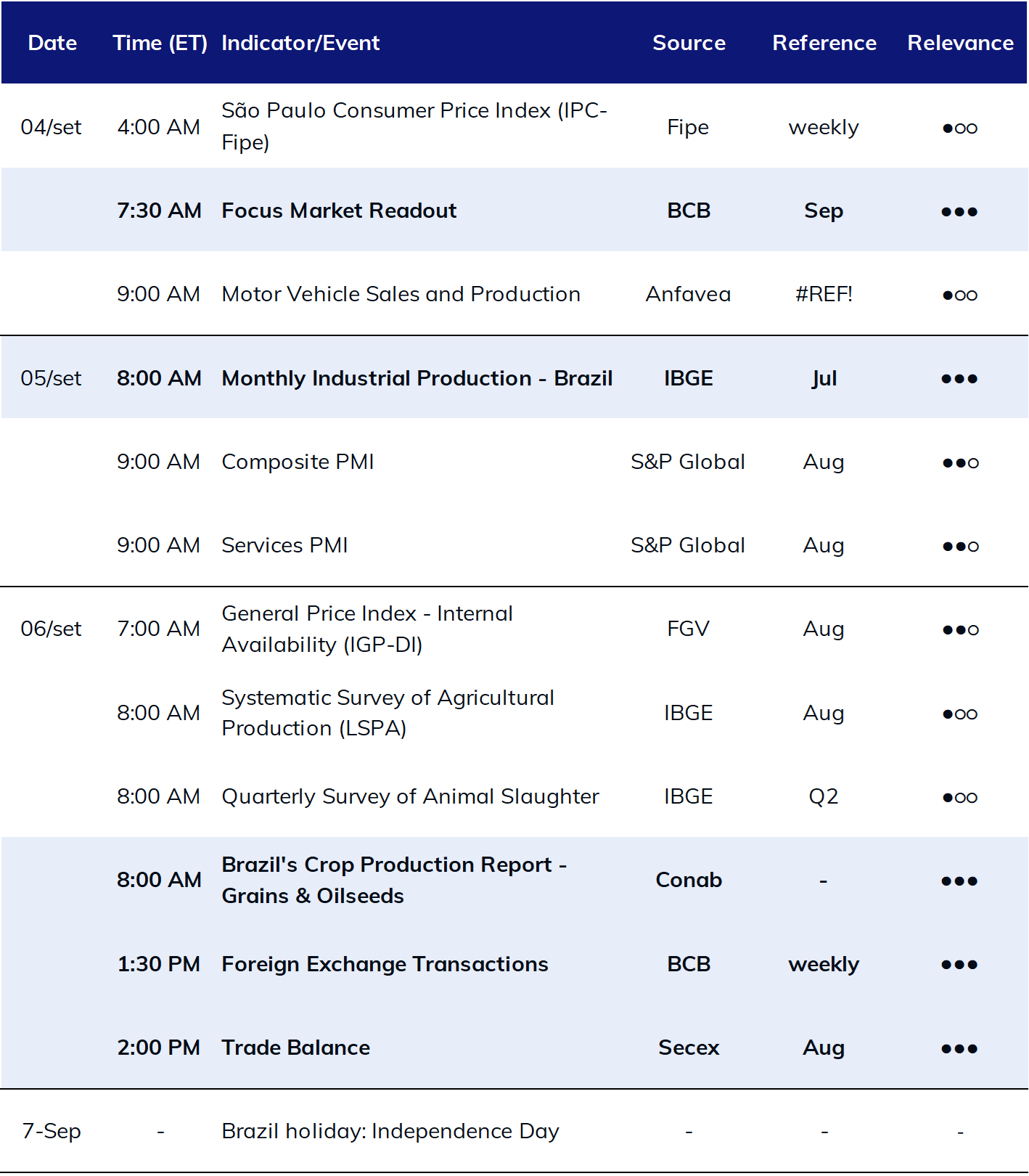Screen dimensions: 1029x1176
Task: Click relevance dots for Quarterly Animal Slaughter survey
Action: pos(960,797)
